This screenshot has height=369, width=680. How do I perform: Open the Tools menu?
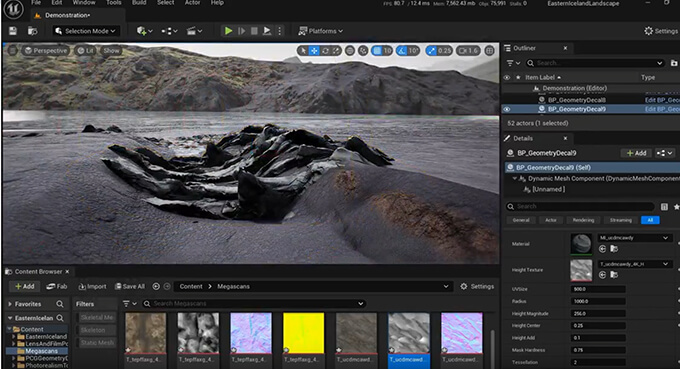tap(114, 3)
